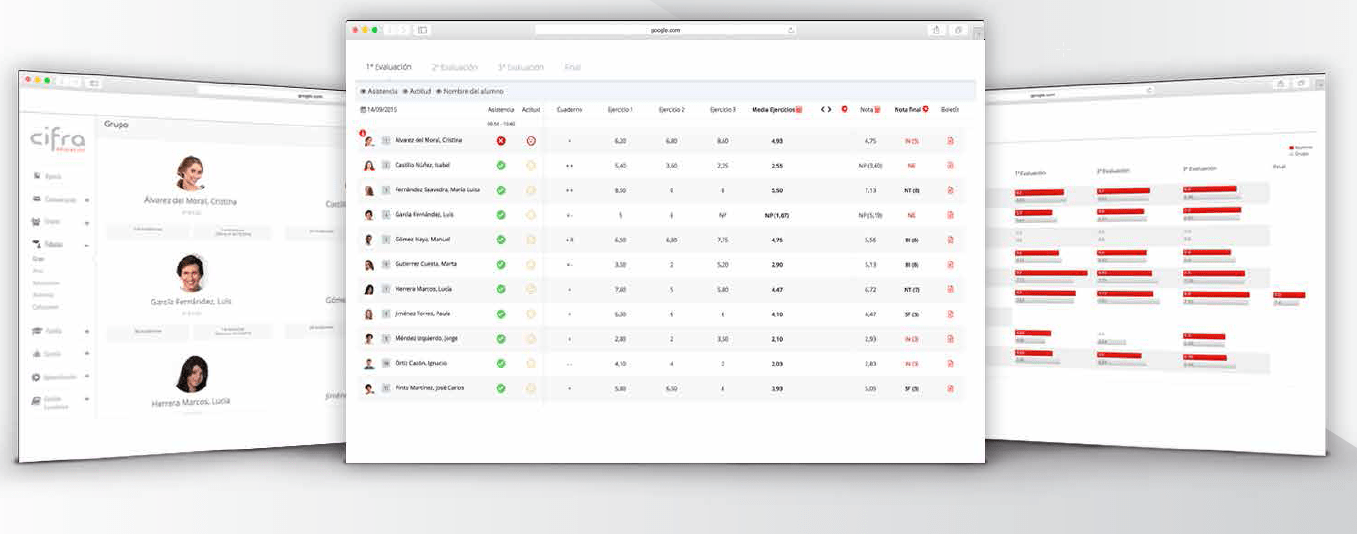1357x534 pixels.
Task: Toggle the Nombre del alumno visibility eye
Action: click(438, 91)
